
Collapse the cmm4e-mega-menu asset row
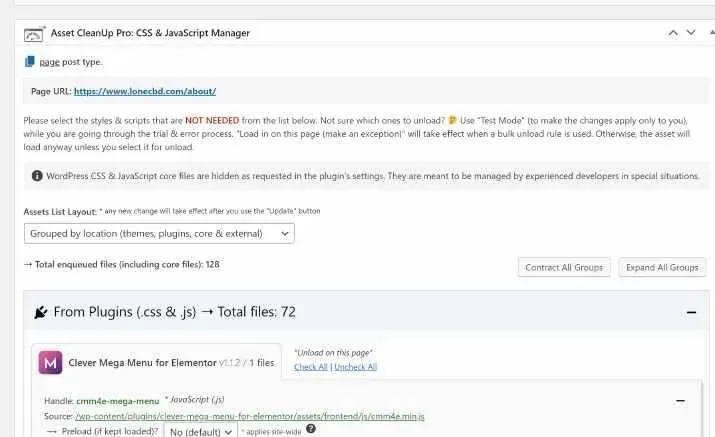coord(681,400)
